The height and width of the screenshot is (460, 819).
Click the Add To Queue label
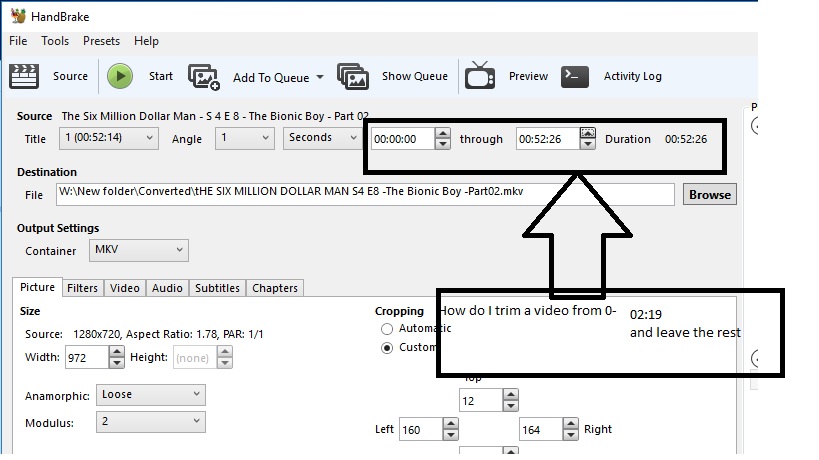click(x=271, y=78)
